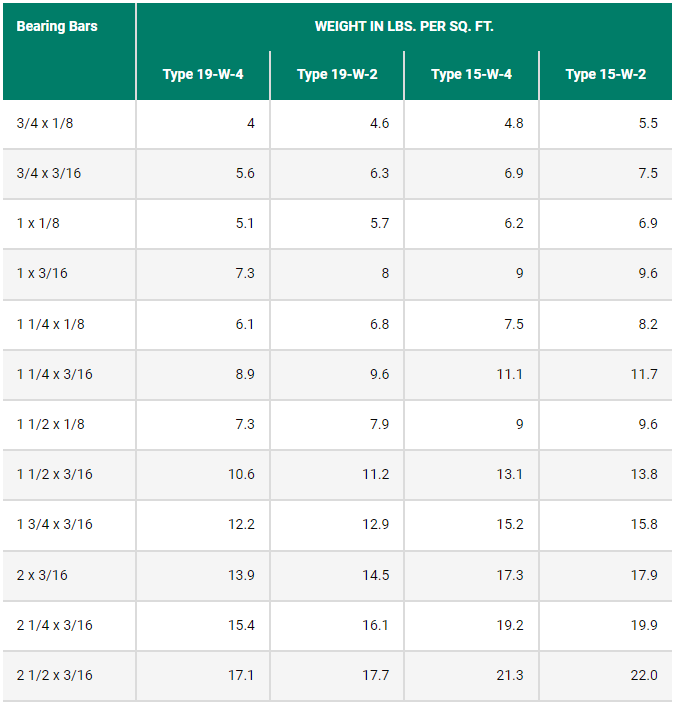Click the WEIGHT IN LBS. PER SQ. FT. heading
This screenshot has width=674, height=705.
coord(404,27)
